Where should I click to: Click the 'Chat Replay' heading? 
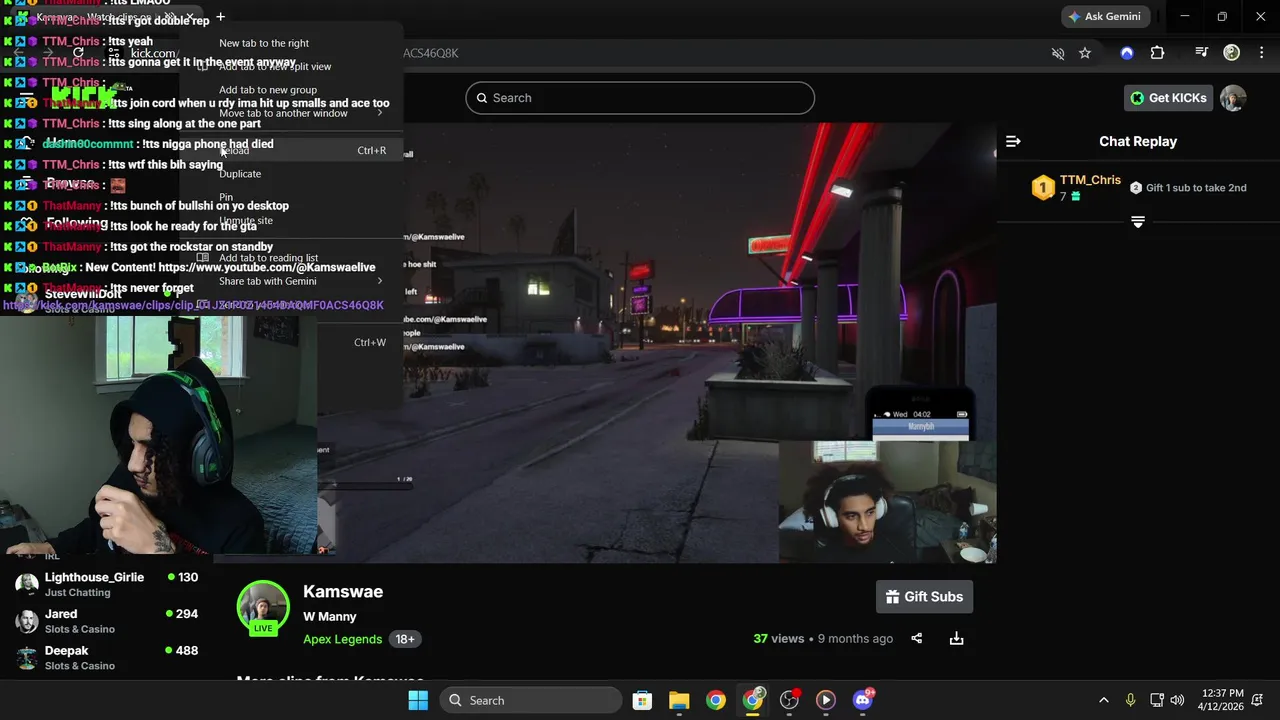click(1138, 142)
